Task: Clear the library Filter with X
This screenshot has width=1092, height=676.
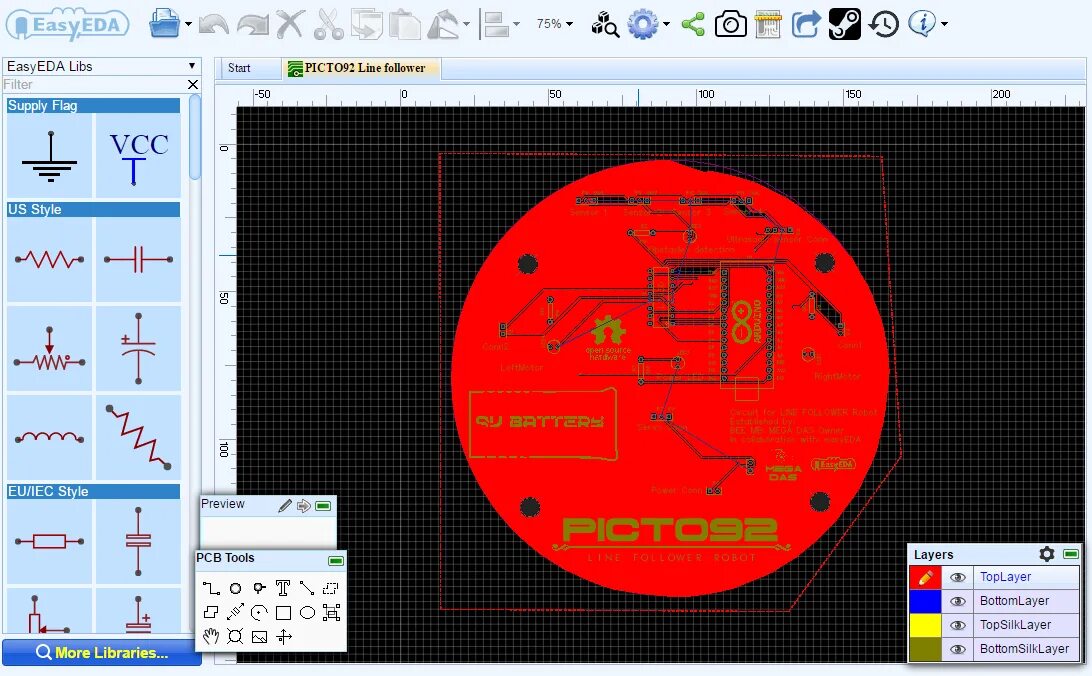Action: click(x=193, y=84)
